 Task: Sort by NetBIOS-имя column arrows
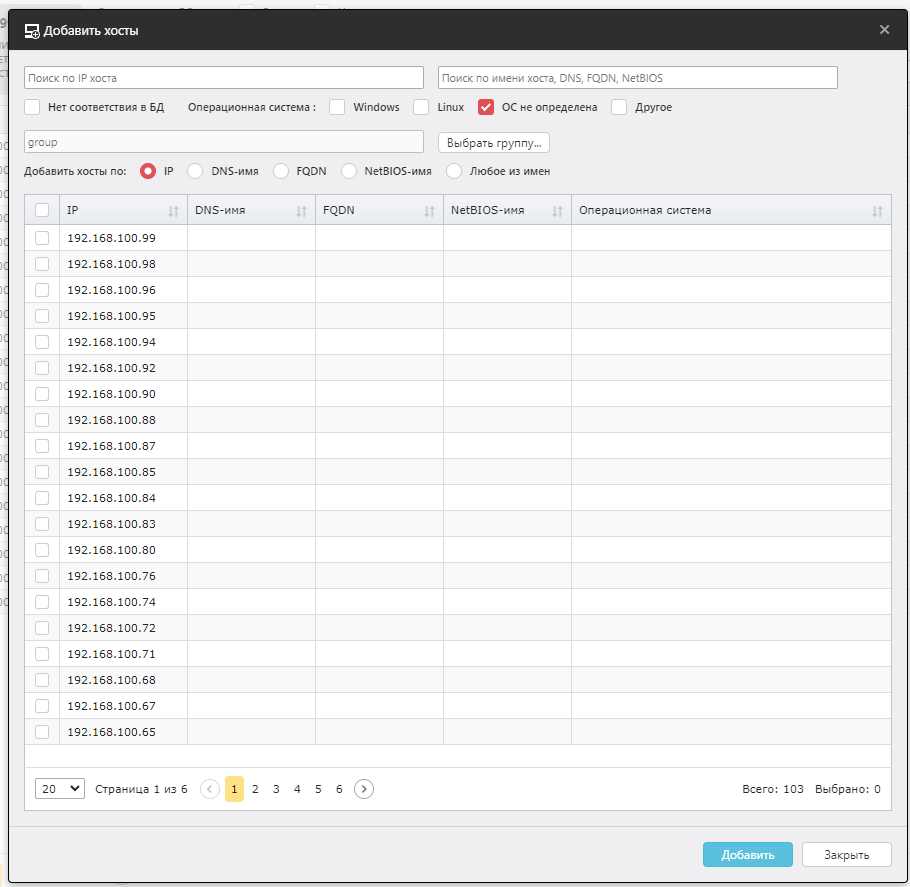557,211
